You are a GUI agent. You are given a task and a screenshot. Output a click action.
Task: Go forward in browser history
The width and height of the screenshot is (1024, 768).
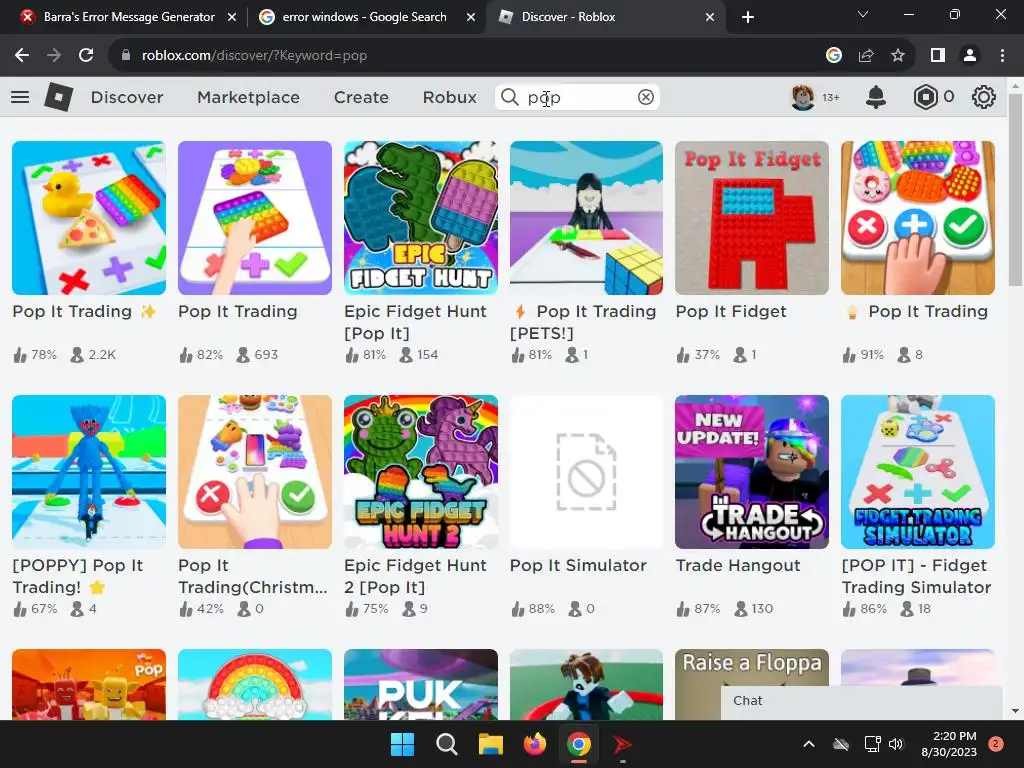(x=54, y=56)
